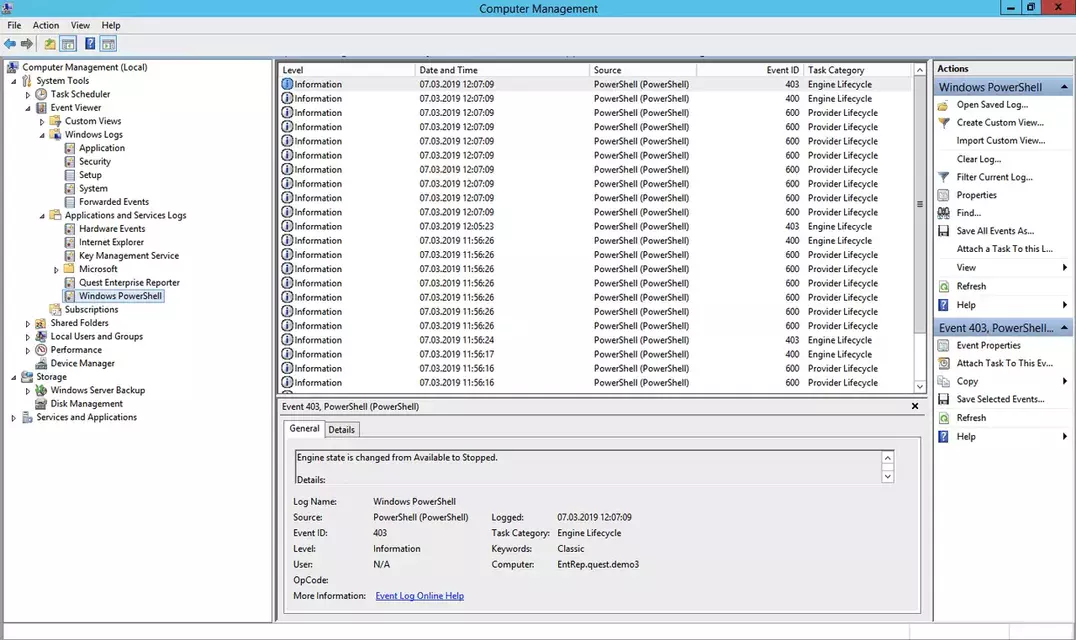Click the Shared Folders icon
Screen dimensions: 1076x640
(x=41, y=323)
